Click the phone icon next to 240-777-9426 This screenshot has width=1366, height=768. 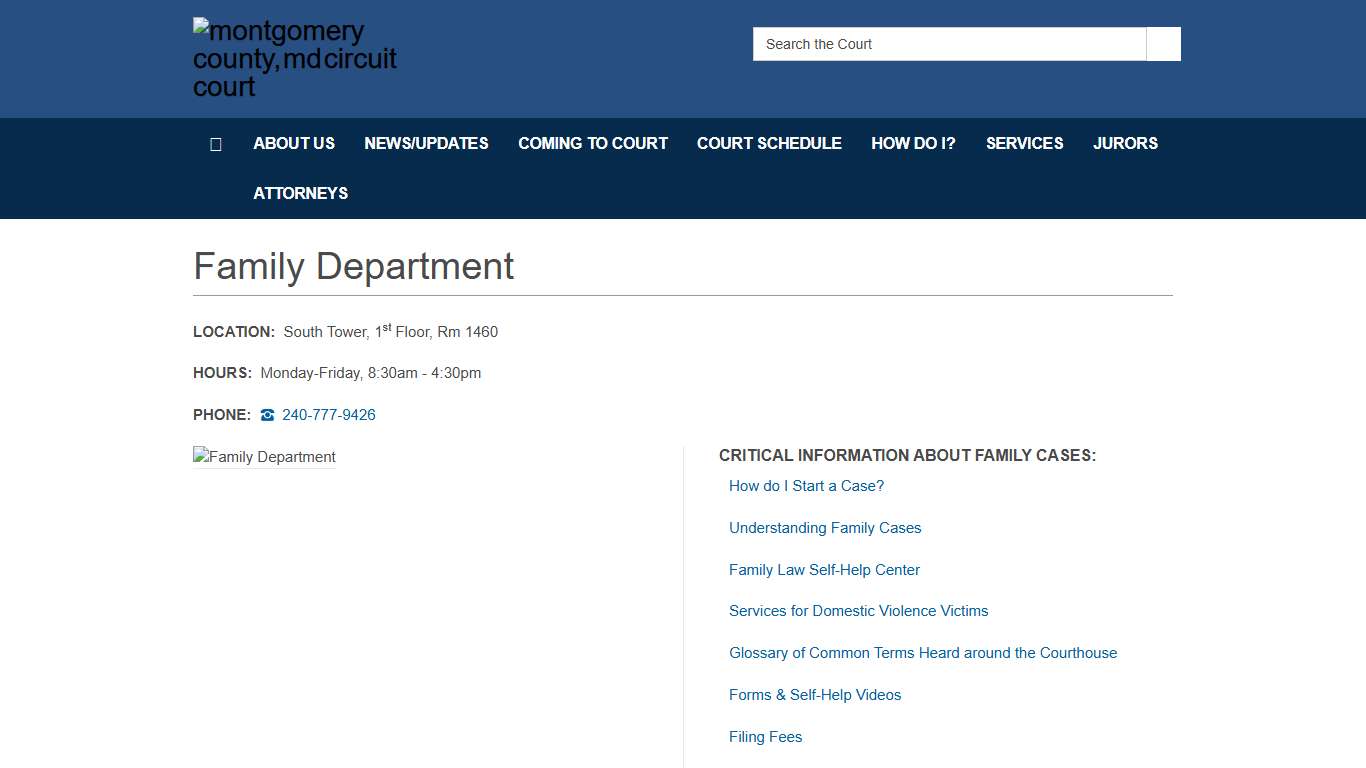tap(266, 414)
